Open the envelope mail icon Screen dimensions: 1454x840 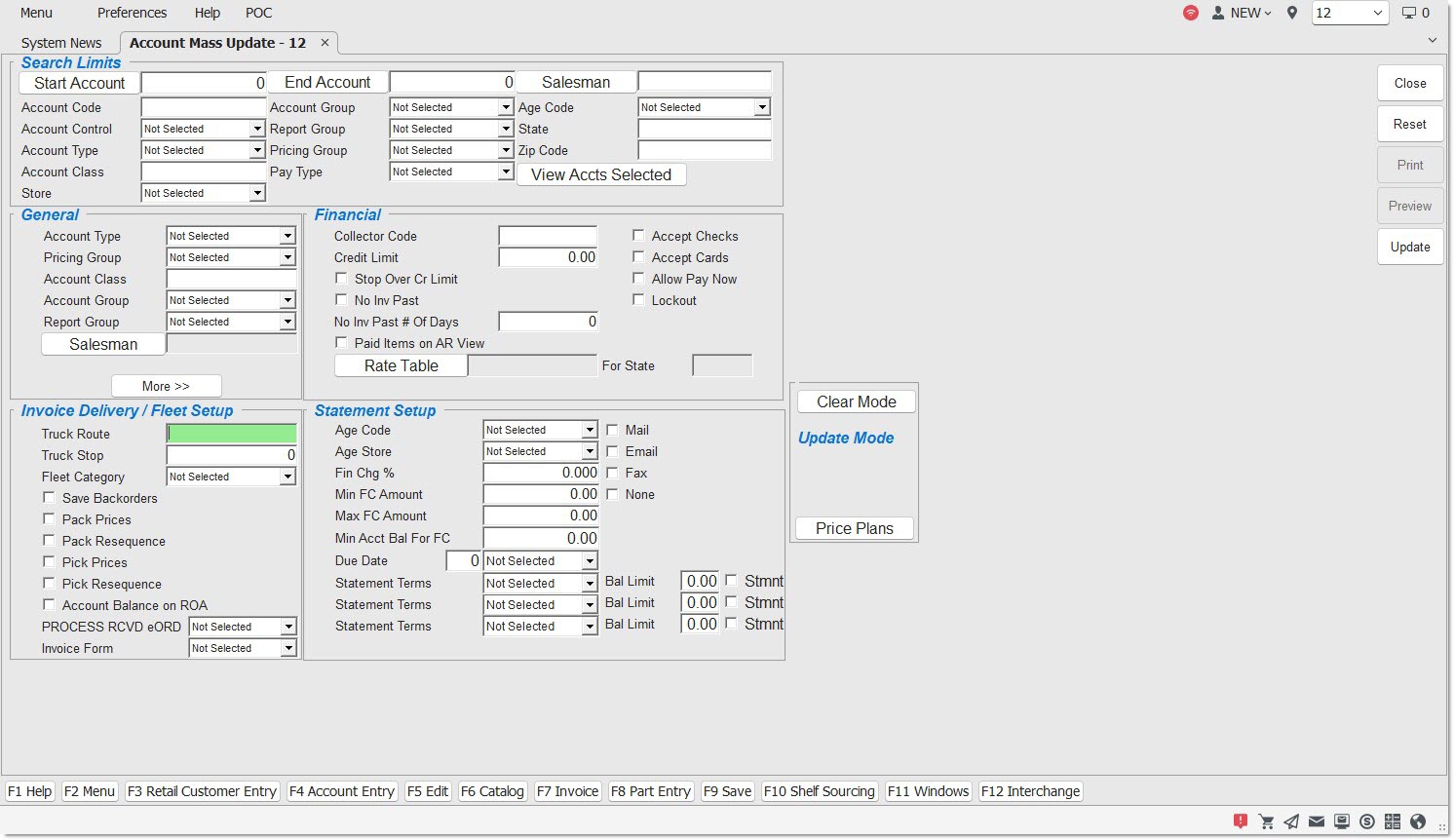coord(1317,821)
